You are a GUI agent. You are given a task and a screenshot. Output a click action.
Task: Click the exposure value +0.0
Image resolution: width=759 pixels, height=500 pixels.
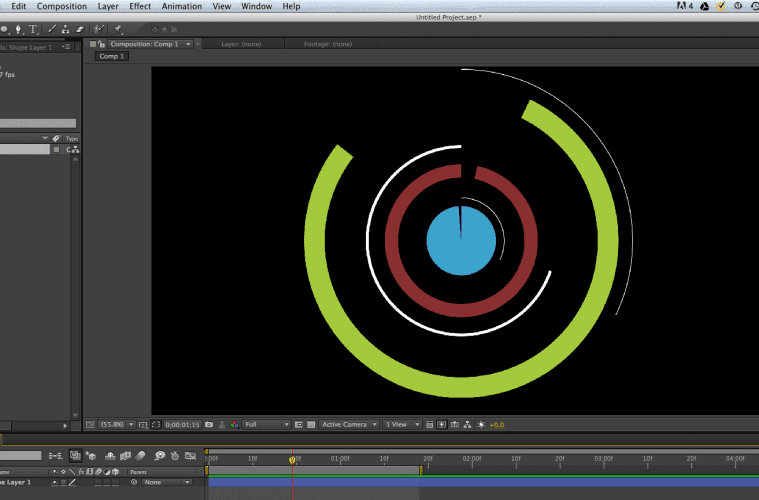(x=497, y=425)
